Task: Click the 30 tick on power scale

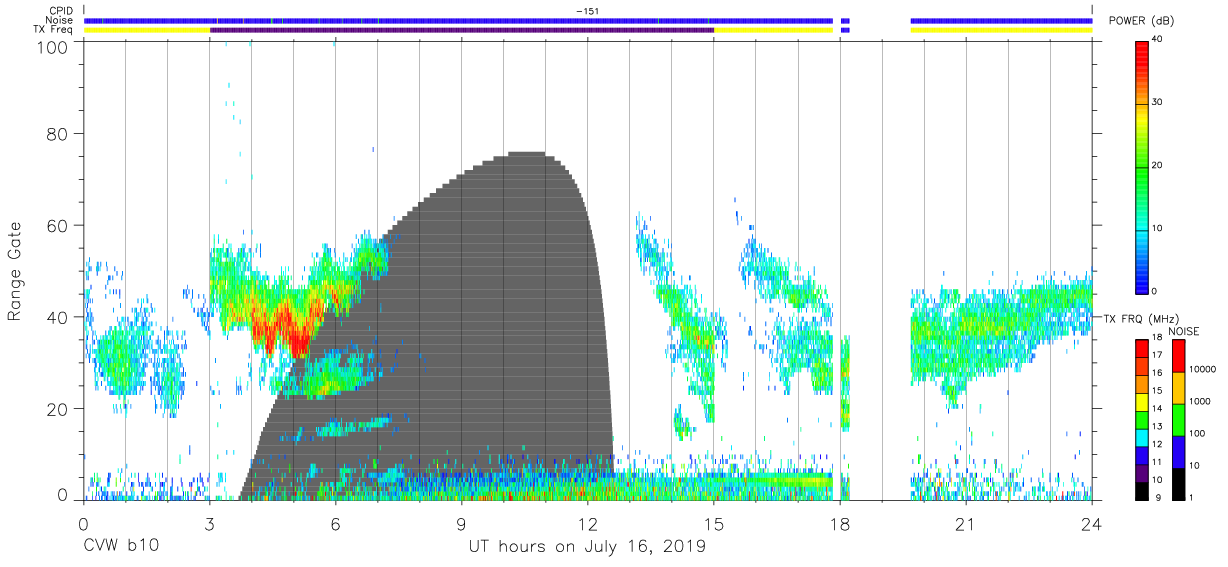Action: pyautogui.click(x=1158, y=103)
